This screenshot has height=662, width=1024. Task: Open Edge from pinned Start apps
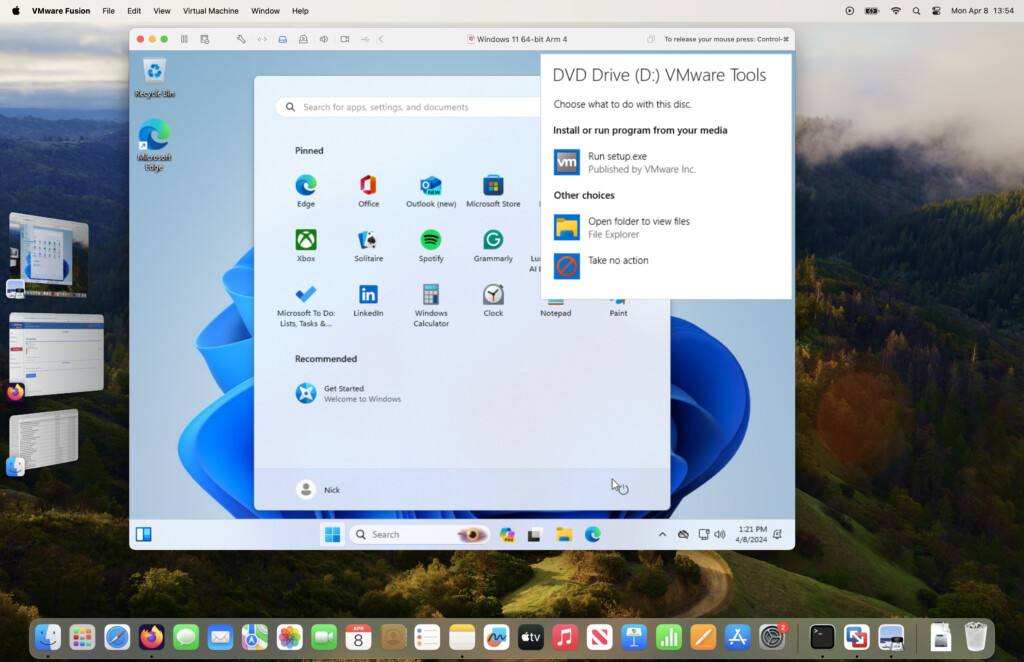(306, 191)
